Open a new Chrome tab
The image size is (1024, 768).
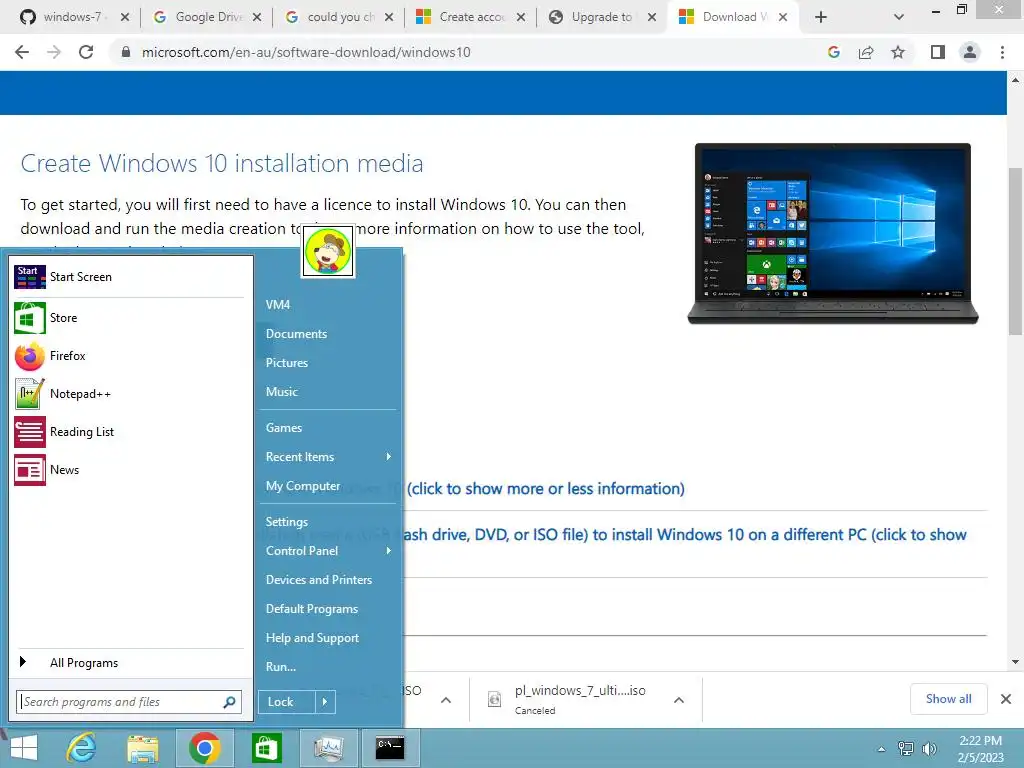coord(821,17)
